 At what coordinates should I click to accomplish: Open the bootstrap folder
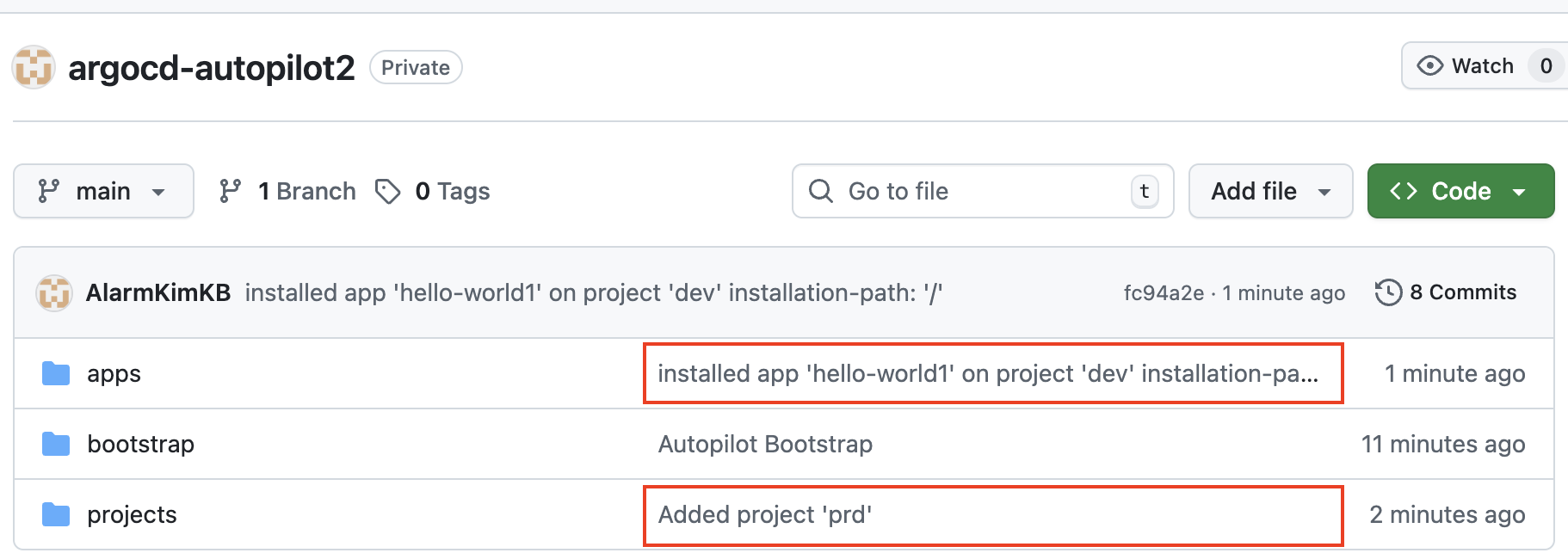coord(141,445)
